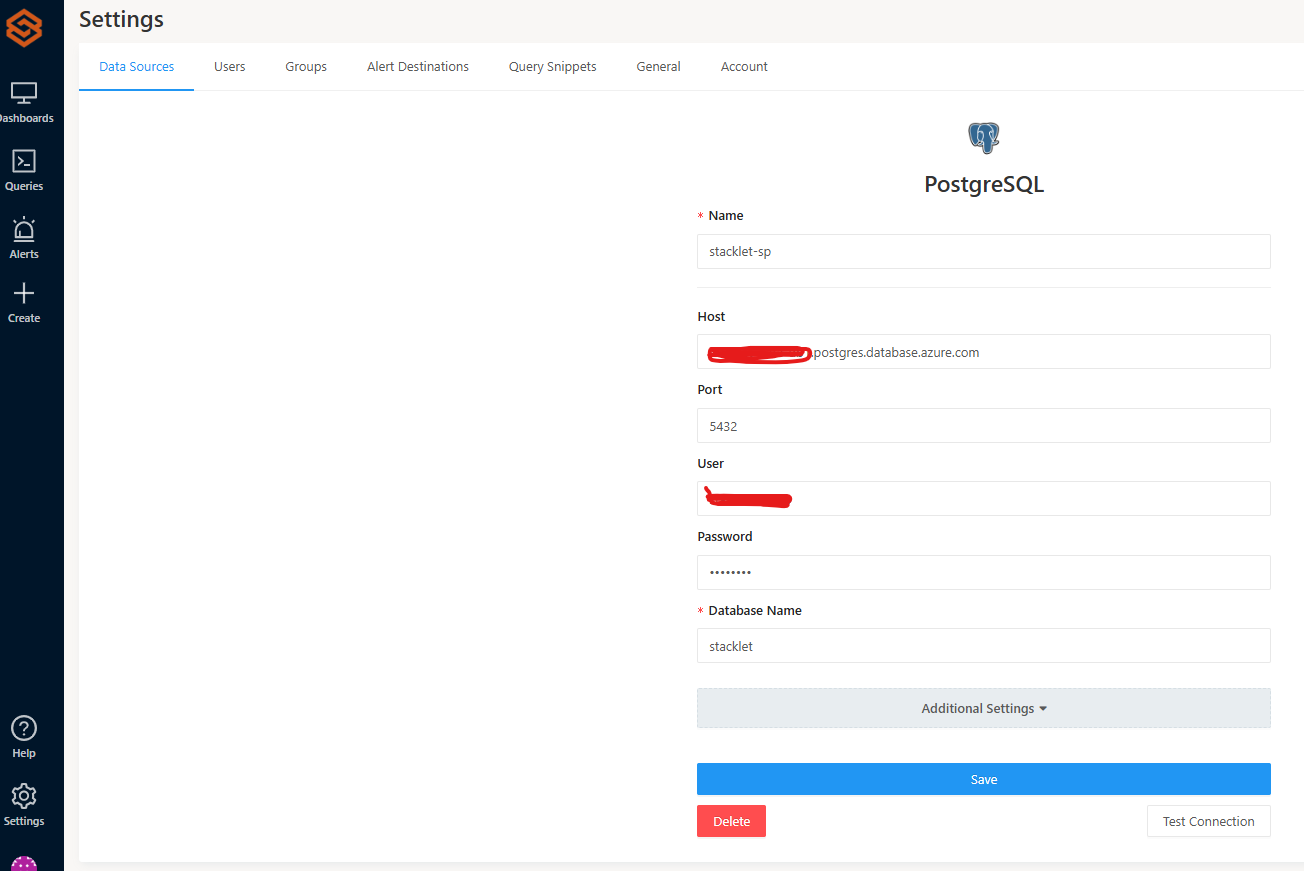Image resolution: width=1304 pixels, height=871 pixels.
Task: Click the blue Save button
Action: (984, 779)
